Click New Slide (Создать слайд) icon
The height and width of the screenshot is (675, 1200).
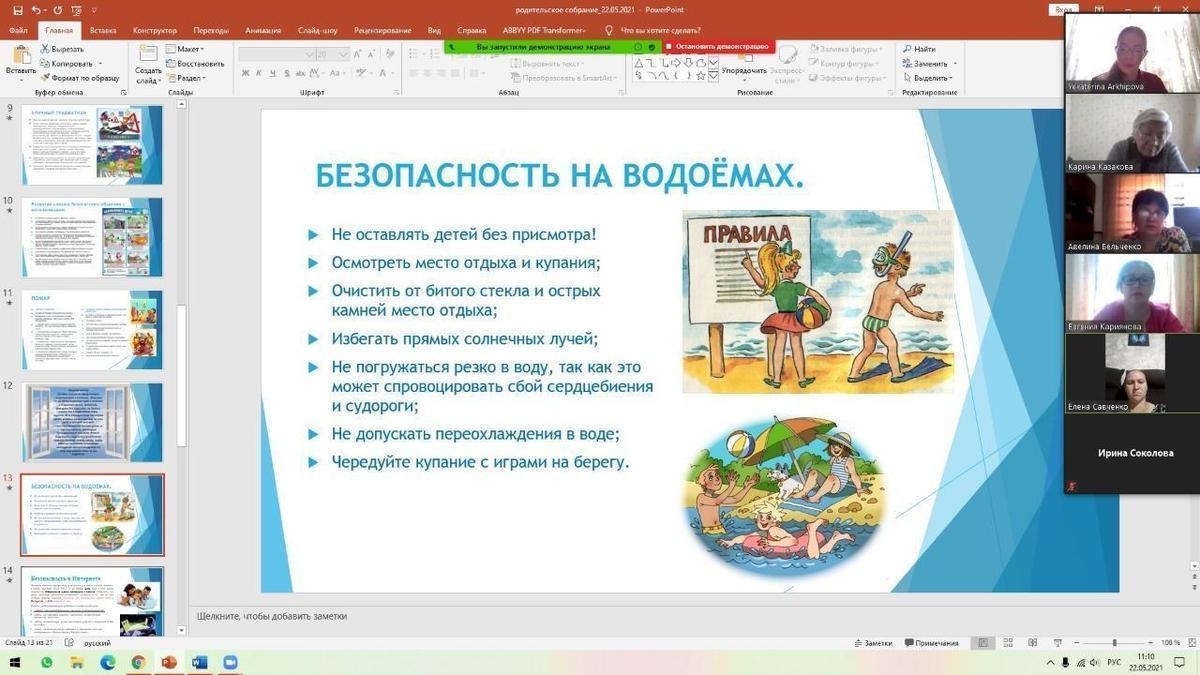tap(148, 60)
